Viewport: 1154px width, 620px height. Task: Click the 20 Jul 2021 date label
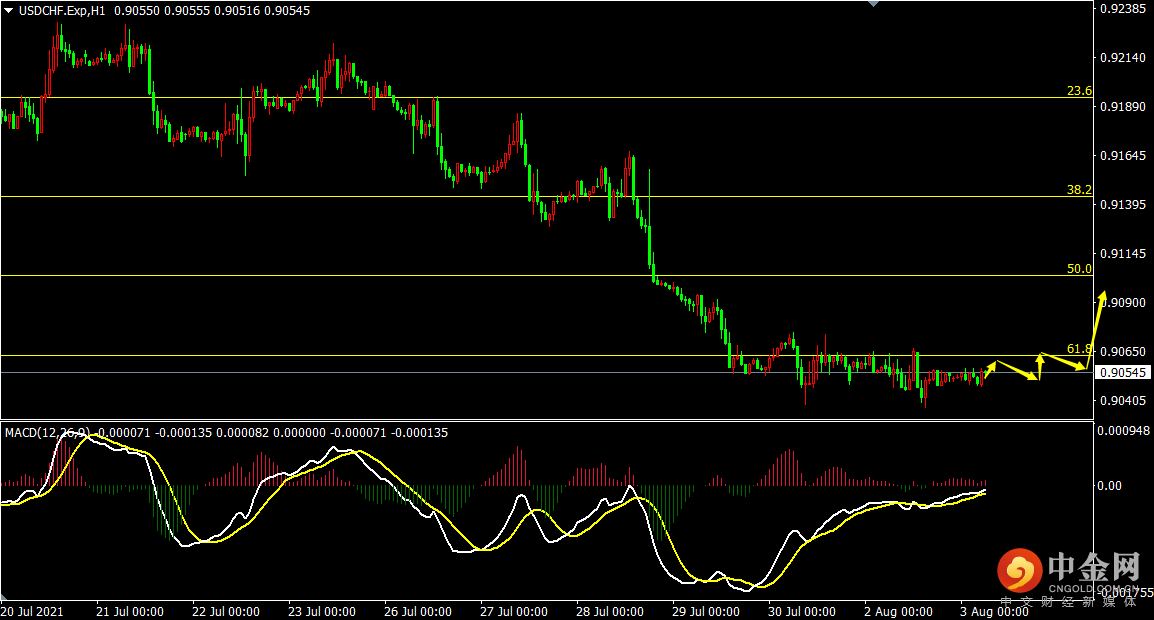32,612
